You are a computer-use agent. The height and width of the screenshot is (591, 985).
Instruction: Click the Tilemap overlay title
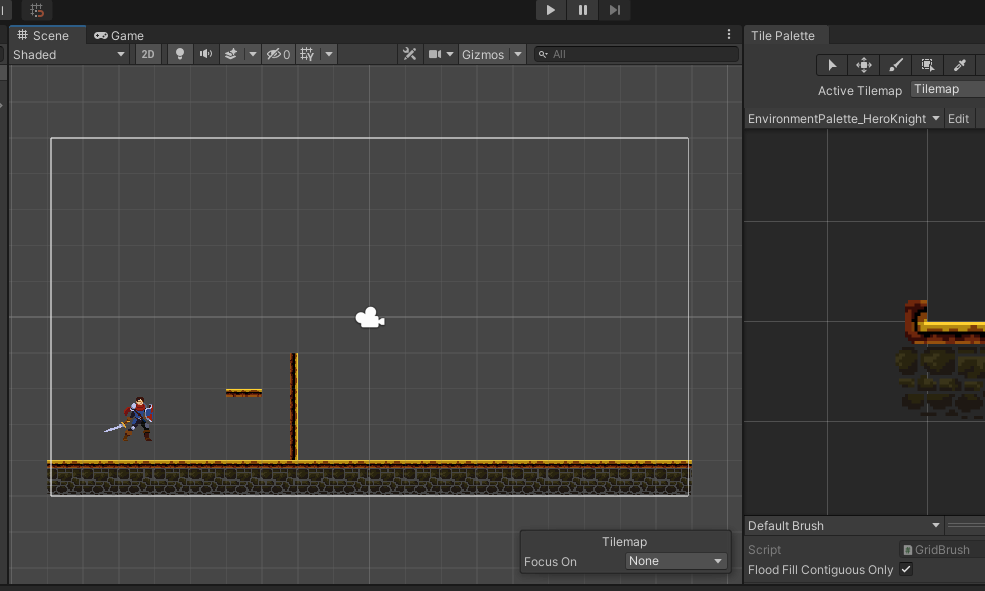624,541
